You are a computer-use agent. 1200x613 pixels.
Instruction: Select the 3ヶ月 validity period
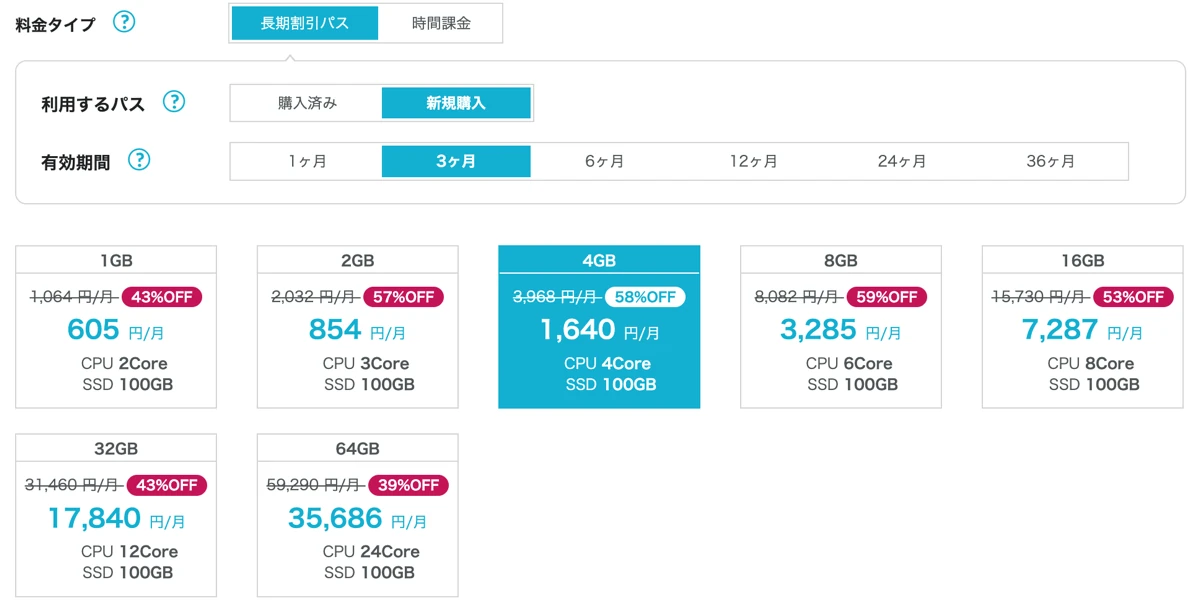(456, 161)
